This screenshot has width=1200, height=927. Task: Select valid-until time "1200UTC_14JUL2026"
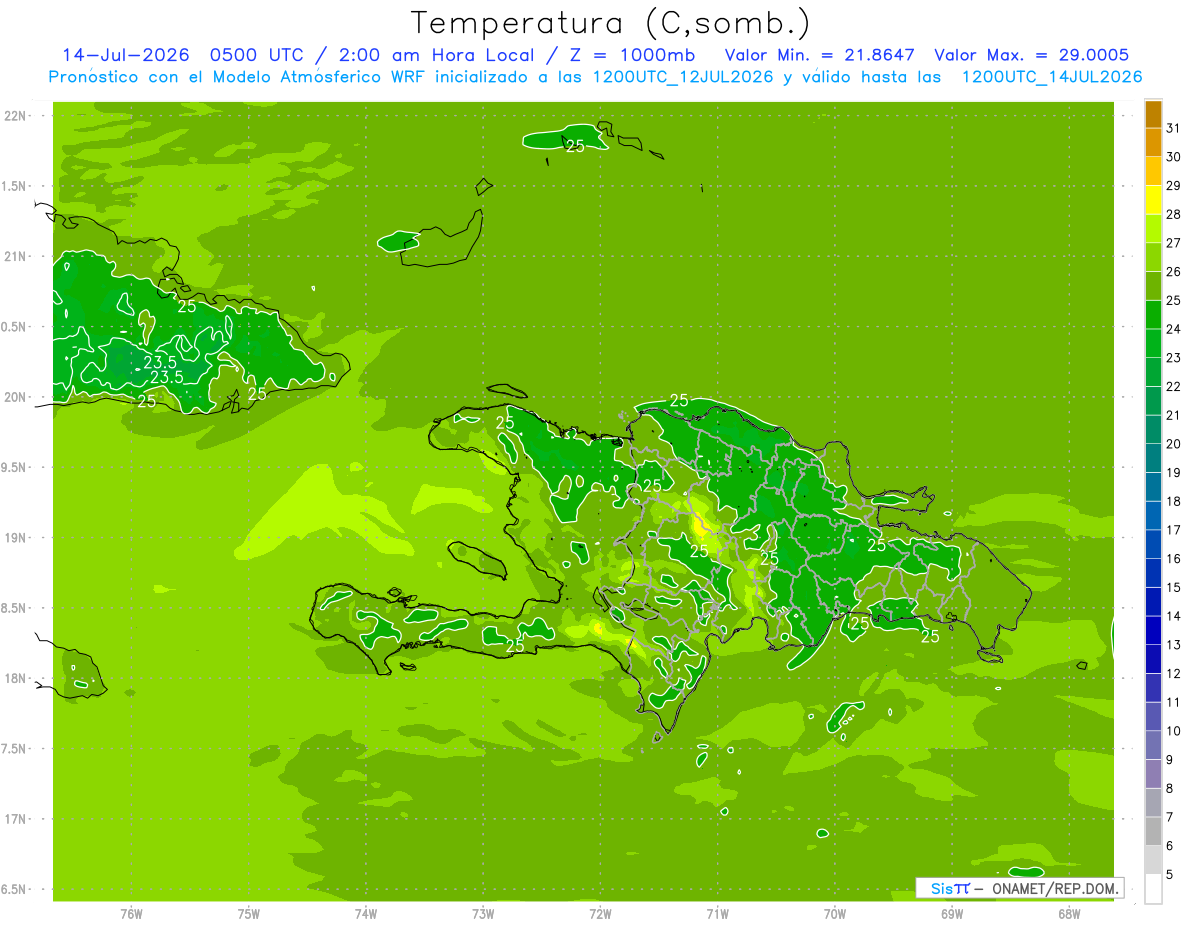[x=1051, y=77]
